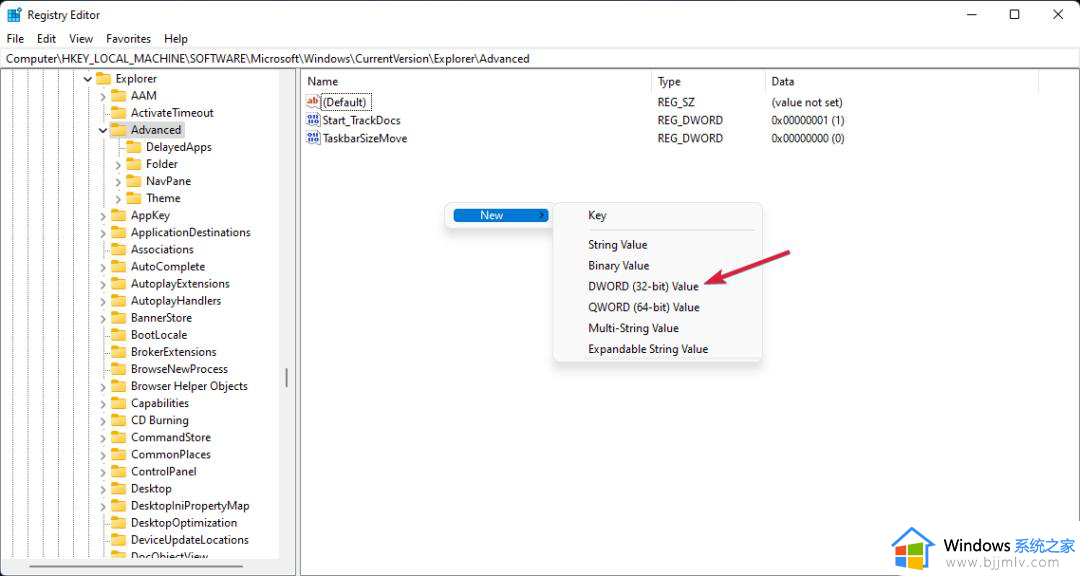This screenshot has height=576, width=1080.
Task: Click the Explorer folder icon
Action: pyautogui.click(x=103, y=79)
